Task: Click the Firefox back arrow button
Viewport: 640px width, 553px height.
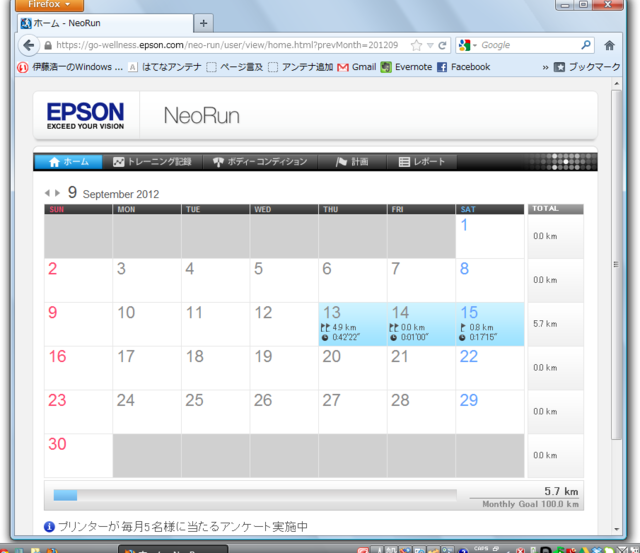Action: coord(29,45)
